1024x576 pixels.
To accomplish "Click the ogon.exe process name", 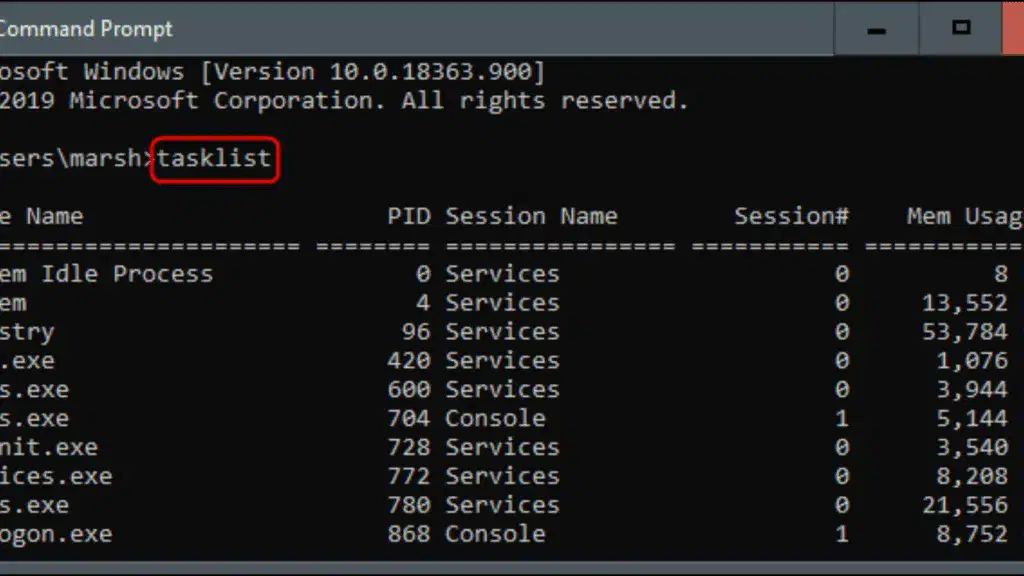I will [x=56, y=534].
